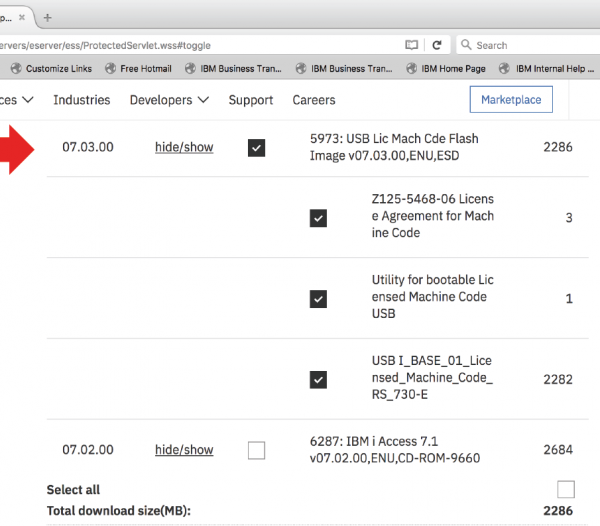Click the Marketplace button

(x=511, y=99)
